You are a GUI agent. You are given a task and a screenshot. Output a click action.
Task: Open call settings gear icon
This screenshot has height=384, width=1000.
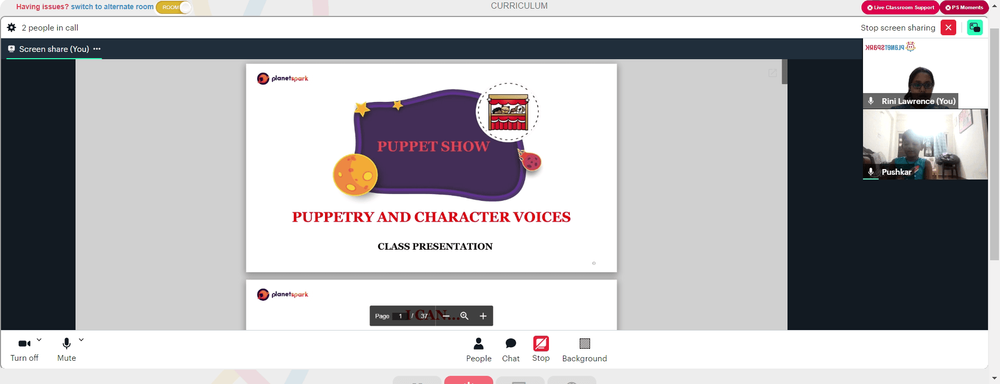pos(11,27)
